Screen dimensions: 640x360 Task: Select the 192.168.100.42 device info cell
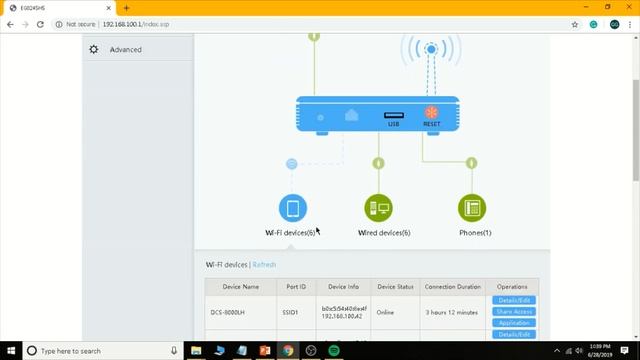pyautogui.click(x=344, y=312)
